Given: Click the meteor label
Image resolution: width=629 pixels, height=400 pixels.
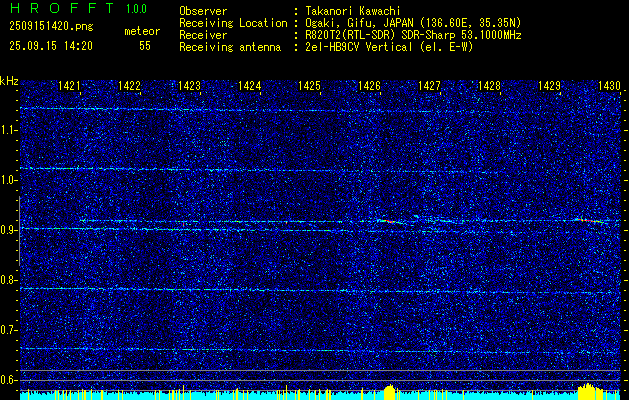Looking at the screenshot, I should 142,31.
